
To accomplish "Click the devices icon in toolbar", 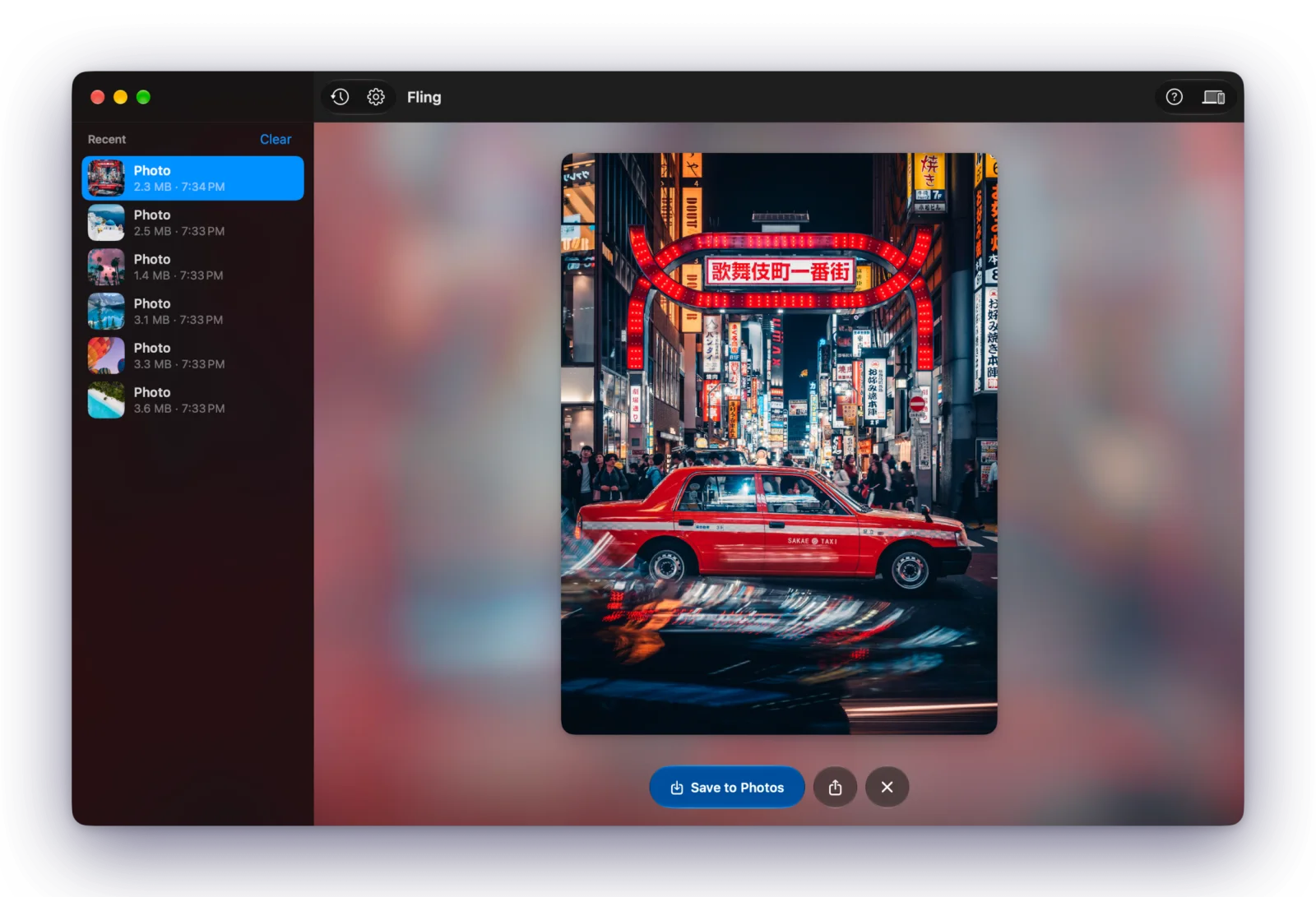I will (1213, 97).
